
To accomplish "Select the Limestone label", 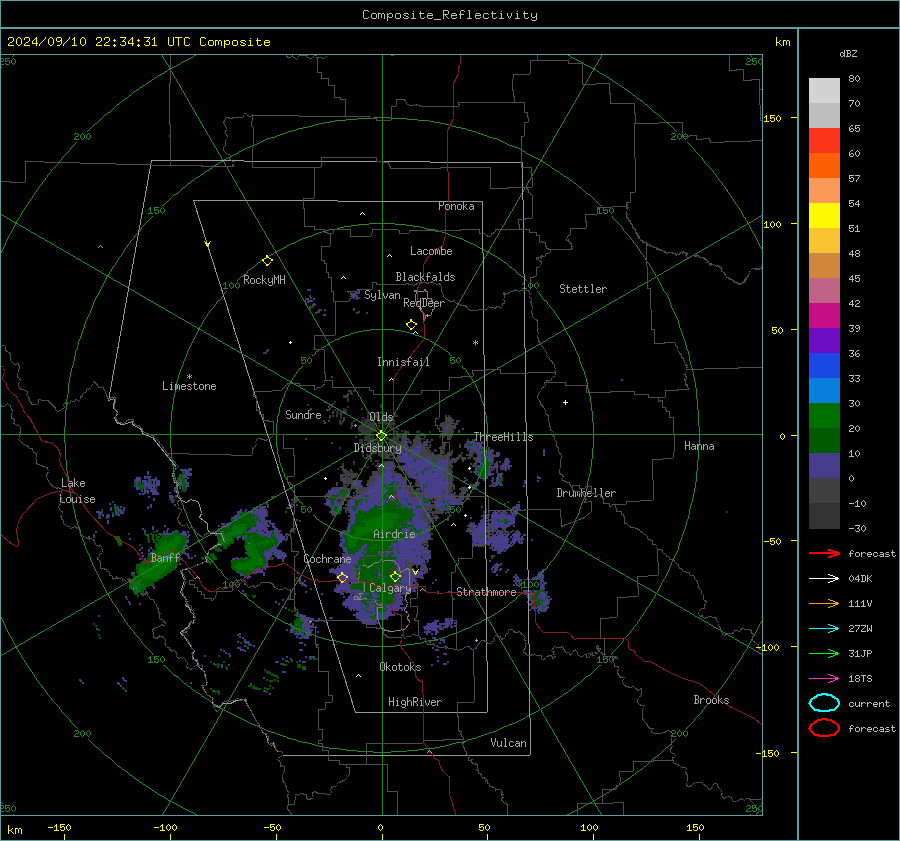I will (189, 386).
